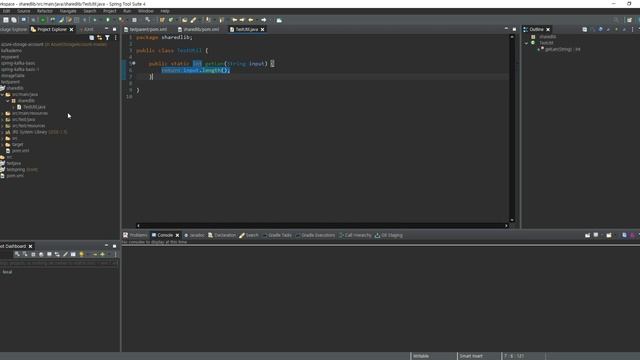Click the toolbar icon right of forward arrow
Image resolution: width=640 pixels, height=360 pixels.
[x=279, y=20]
